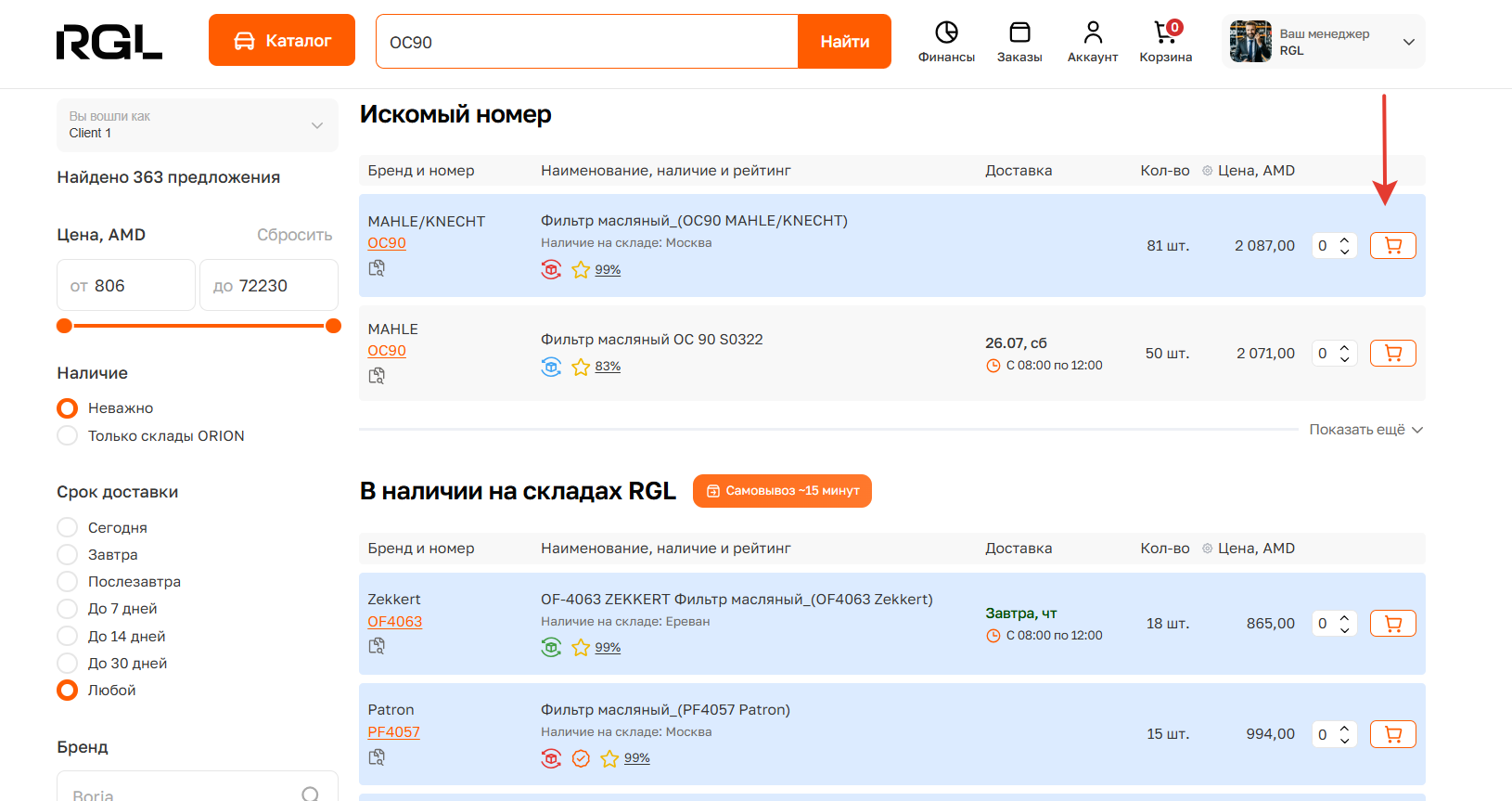This screenshot has width=1512, height=801.
Task: Select До 14 дней delivery term
Action: [67, 636]
